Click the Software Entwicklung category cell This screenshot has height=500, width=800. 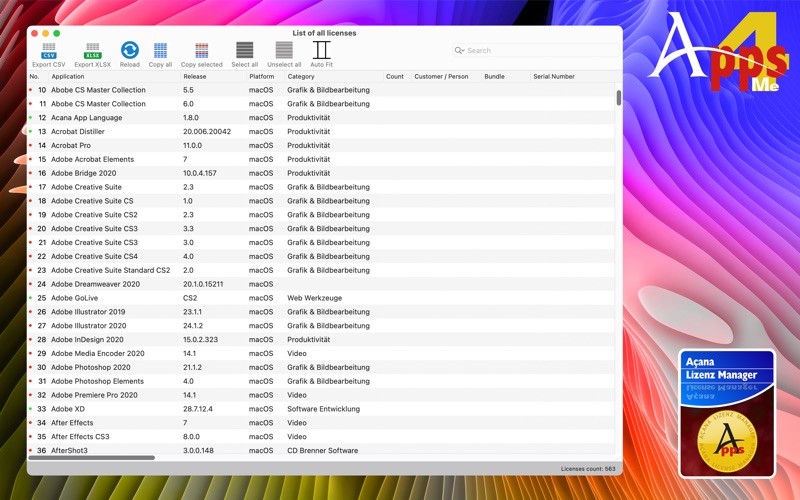pos(323,409)
